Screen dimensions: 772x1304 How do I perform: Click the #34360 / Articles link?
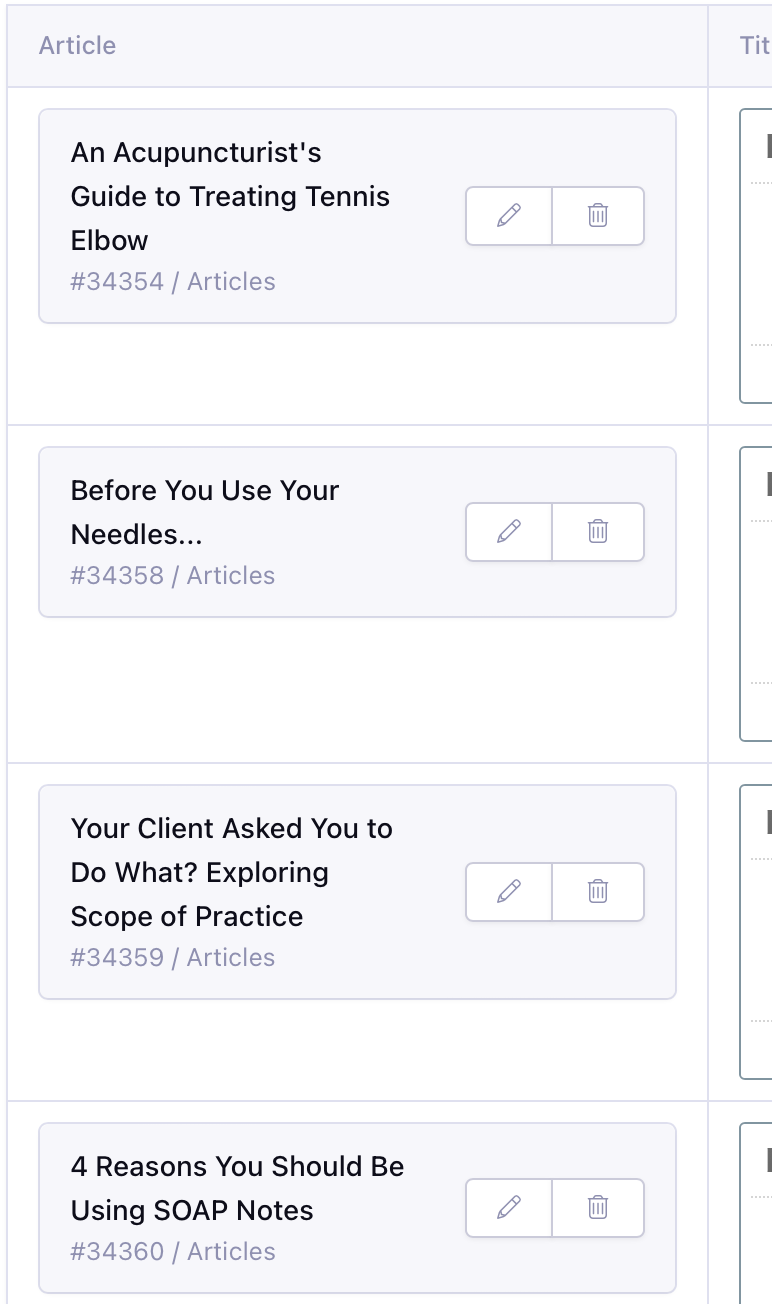click(x=172, y=1251)
